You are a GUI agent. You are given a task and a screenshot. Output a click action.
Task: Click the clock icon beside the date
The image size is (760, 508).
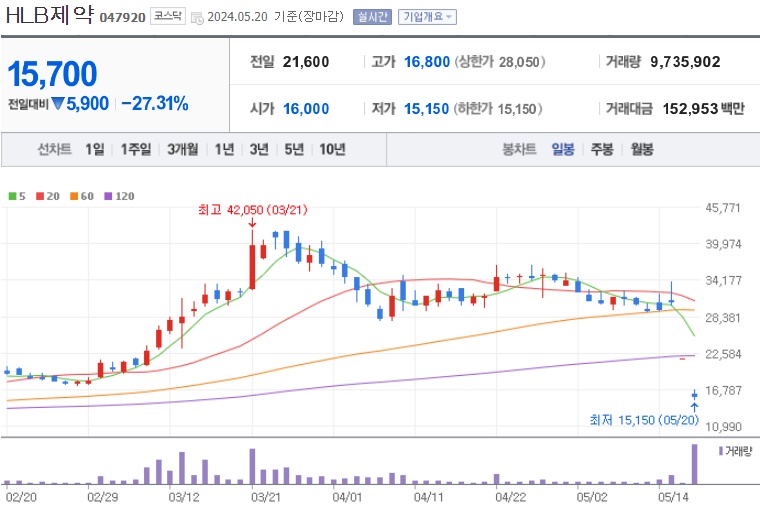pos(197,18)
